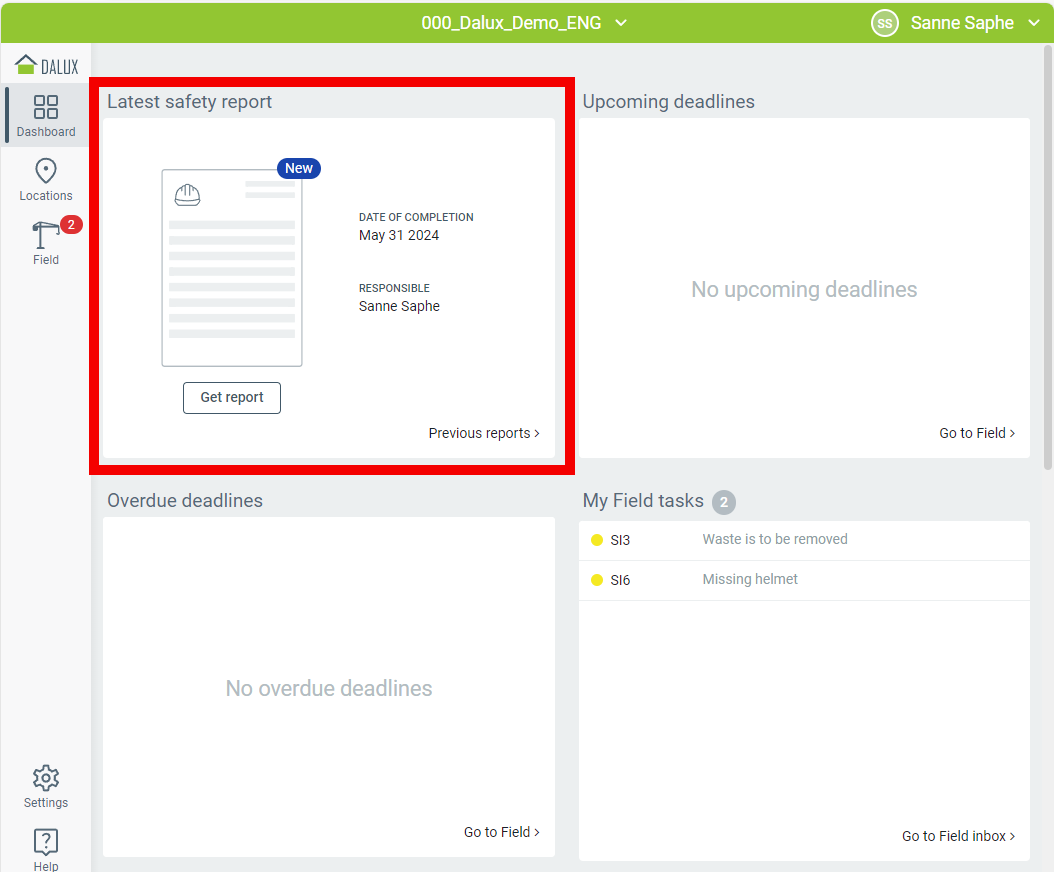Open task SI6 Missing helmet
The width and height of the screenshot is (1054, 872).
(x=750, y=580)
